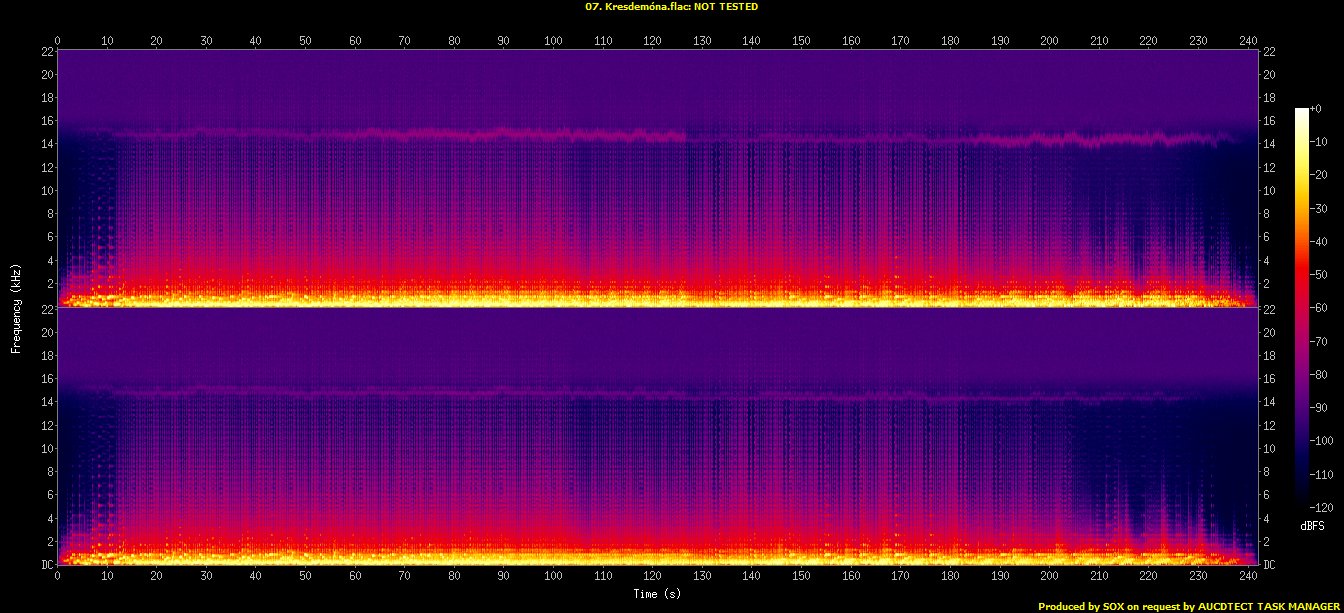Click the "+0" label atop the color scale

click(x=1315, y=109)
